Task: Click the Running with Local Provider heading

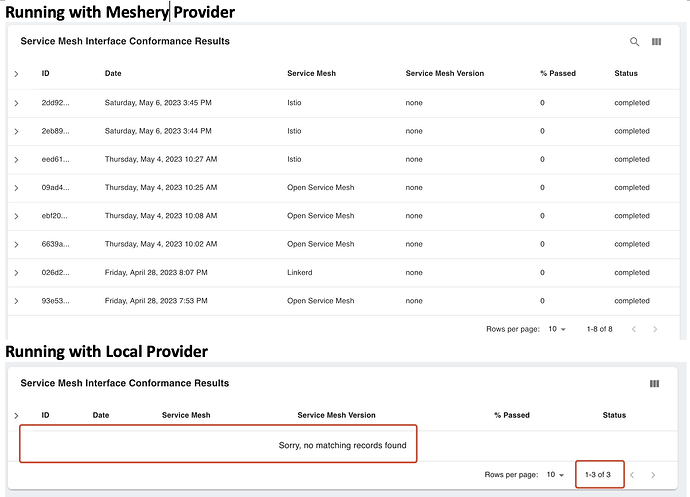Action: click(106, 351)
